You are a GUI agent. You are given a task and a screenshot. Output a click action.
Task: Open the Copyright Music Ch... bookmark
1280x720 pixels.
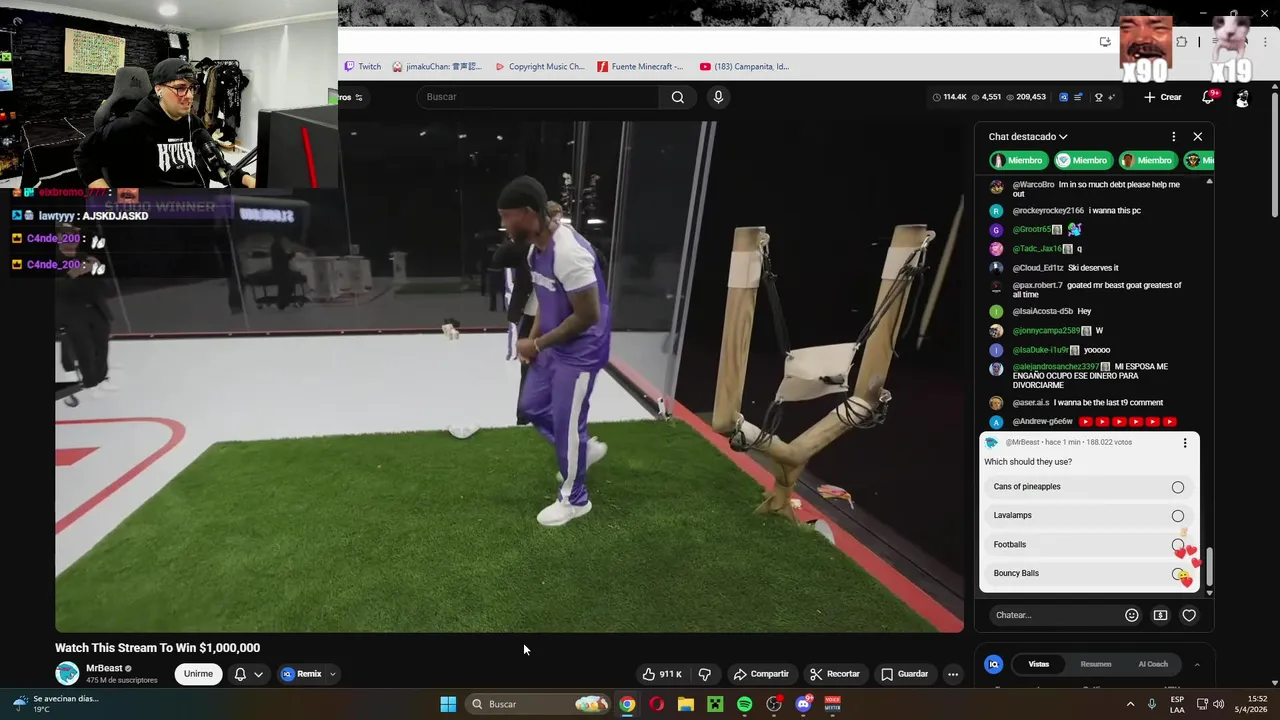click(x=540, y=67)
